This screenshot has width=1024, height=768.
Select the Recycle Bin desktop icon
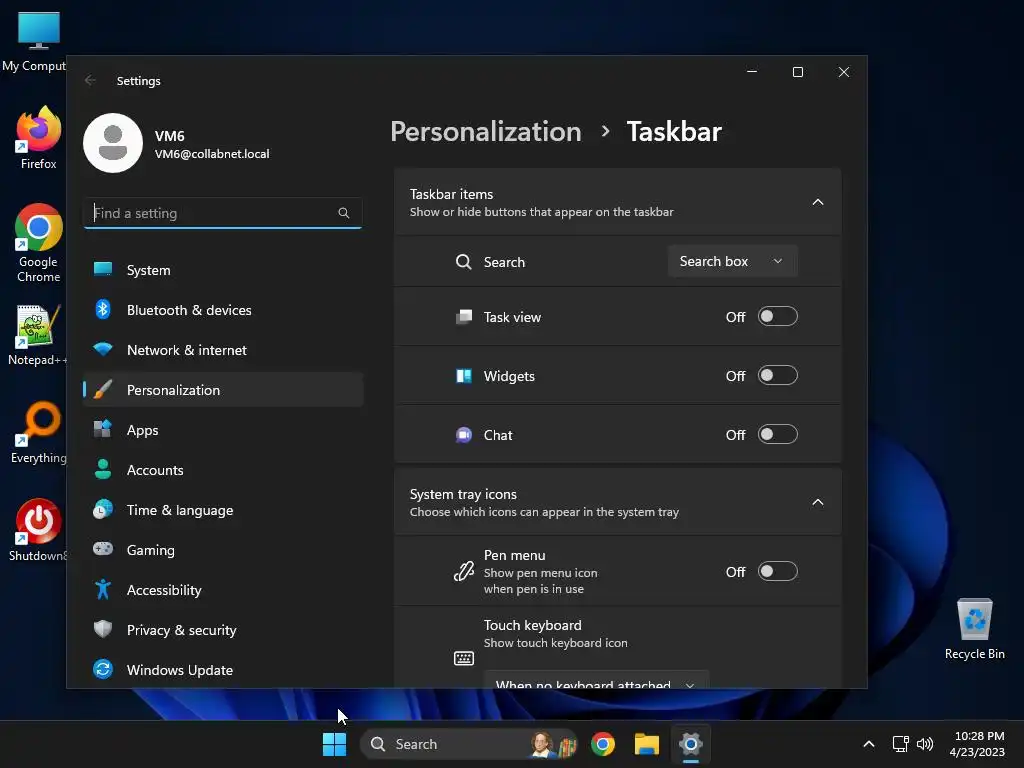tap(974, 629)
